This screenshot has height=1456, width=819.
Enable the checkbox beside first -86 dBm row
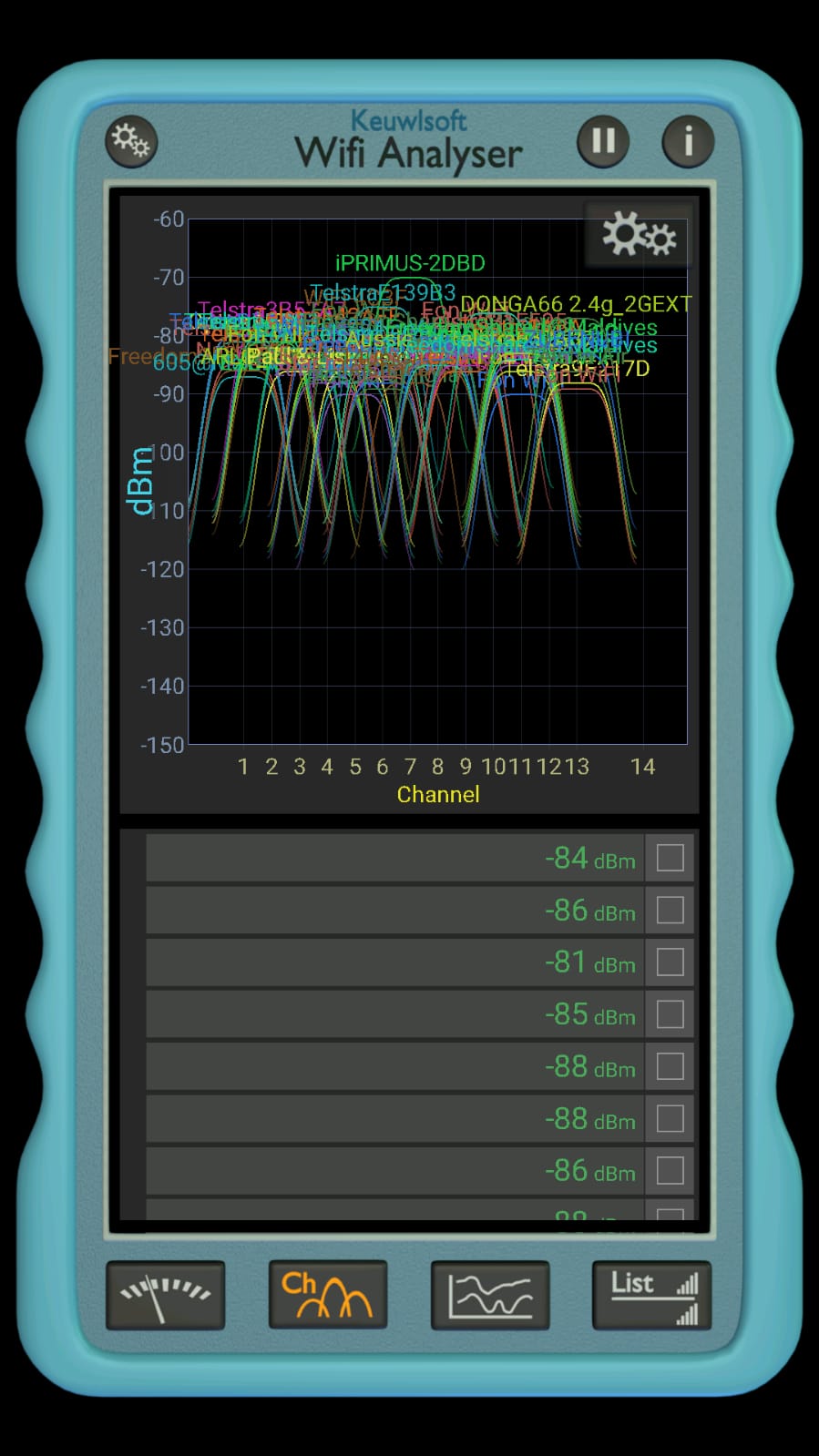coord(670,910)
